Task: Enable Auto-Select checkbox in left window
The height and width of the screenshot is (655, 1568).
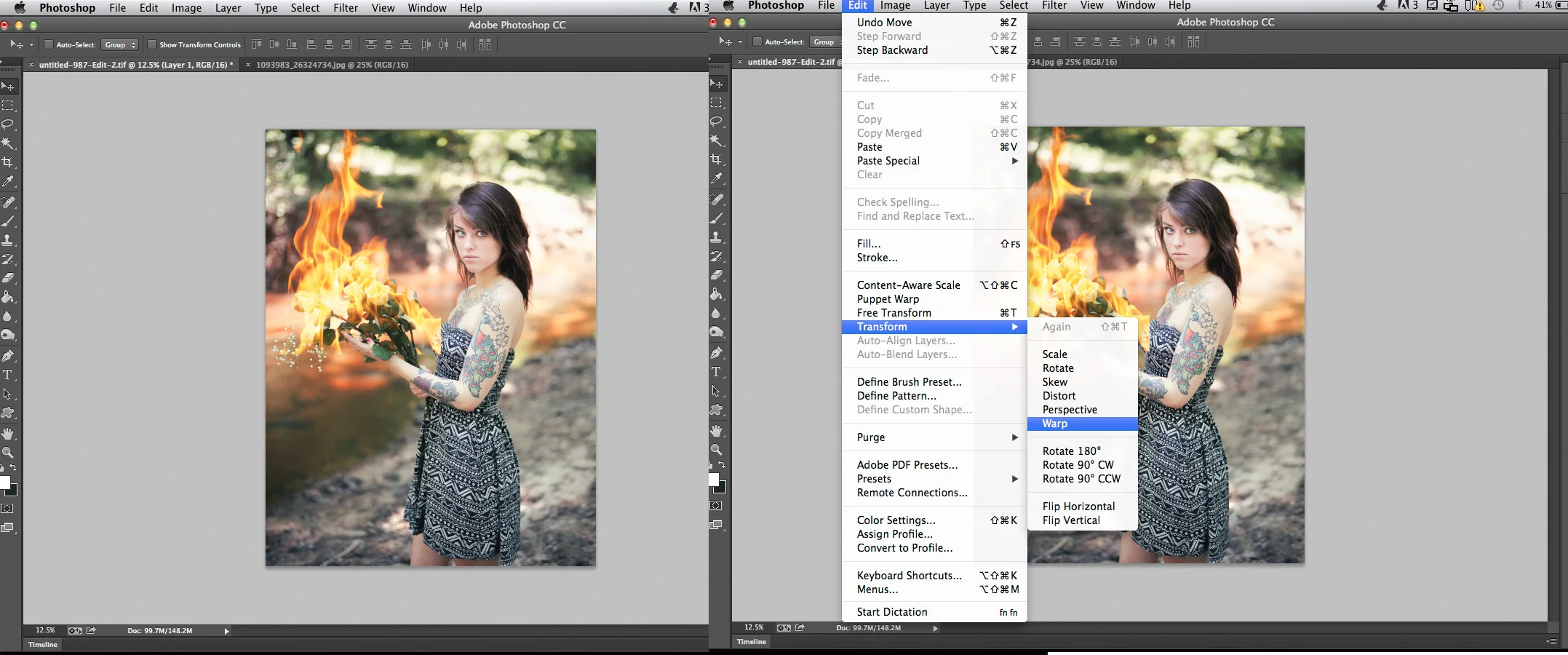Action: tap(49, 44)
